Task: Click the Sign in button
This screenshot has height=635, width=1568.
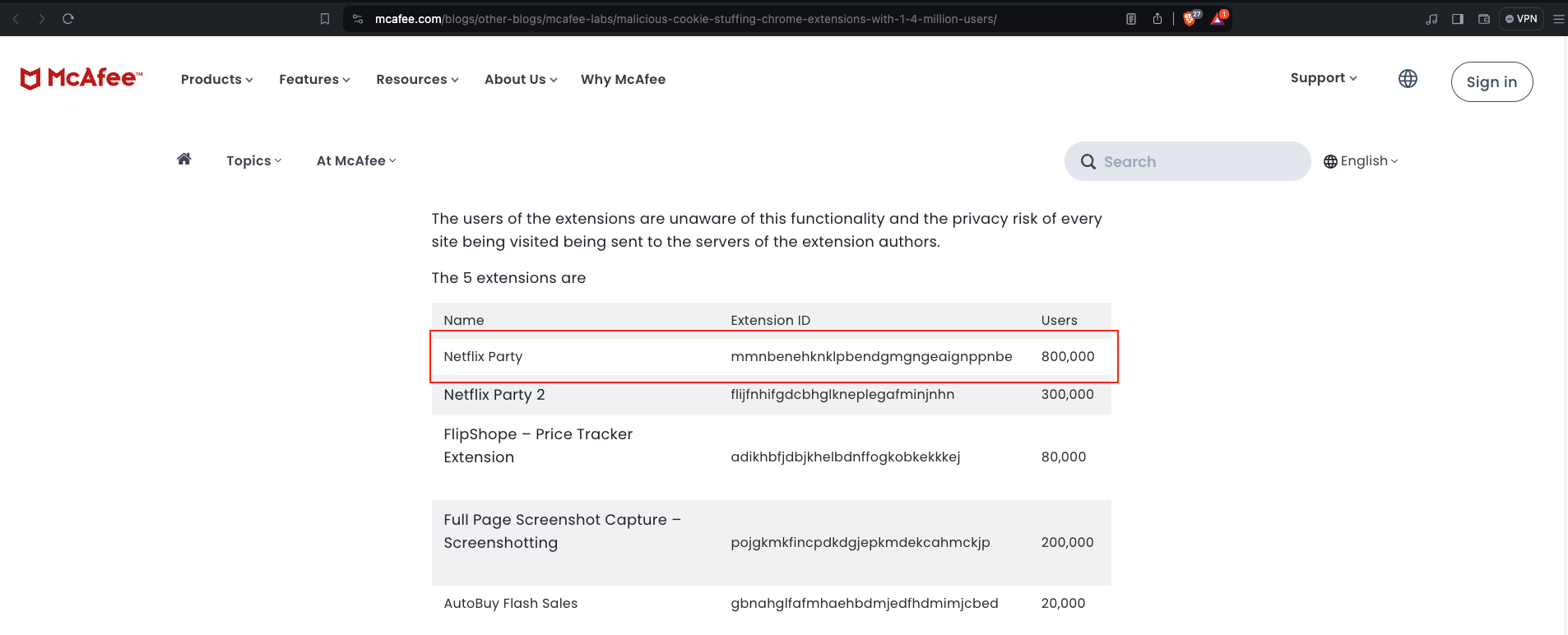Action: pos(1491,82)
